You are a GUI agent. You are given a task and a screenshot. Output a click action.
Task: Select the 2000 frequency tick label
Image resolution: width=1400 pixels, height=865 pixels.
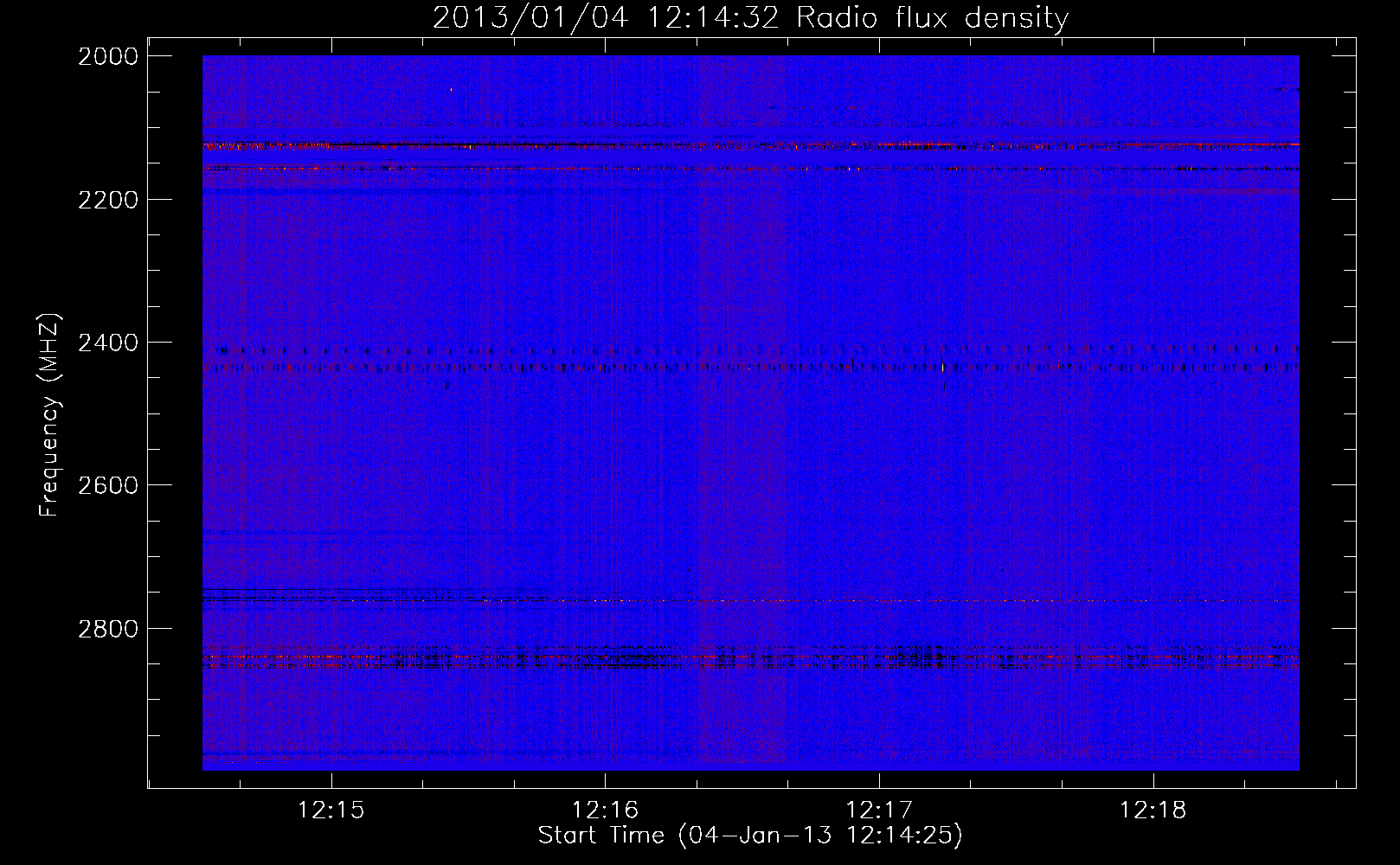(x=108, y=56)
